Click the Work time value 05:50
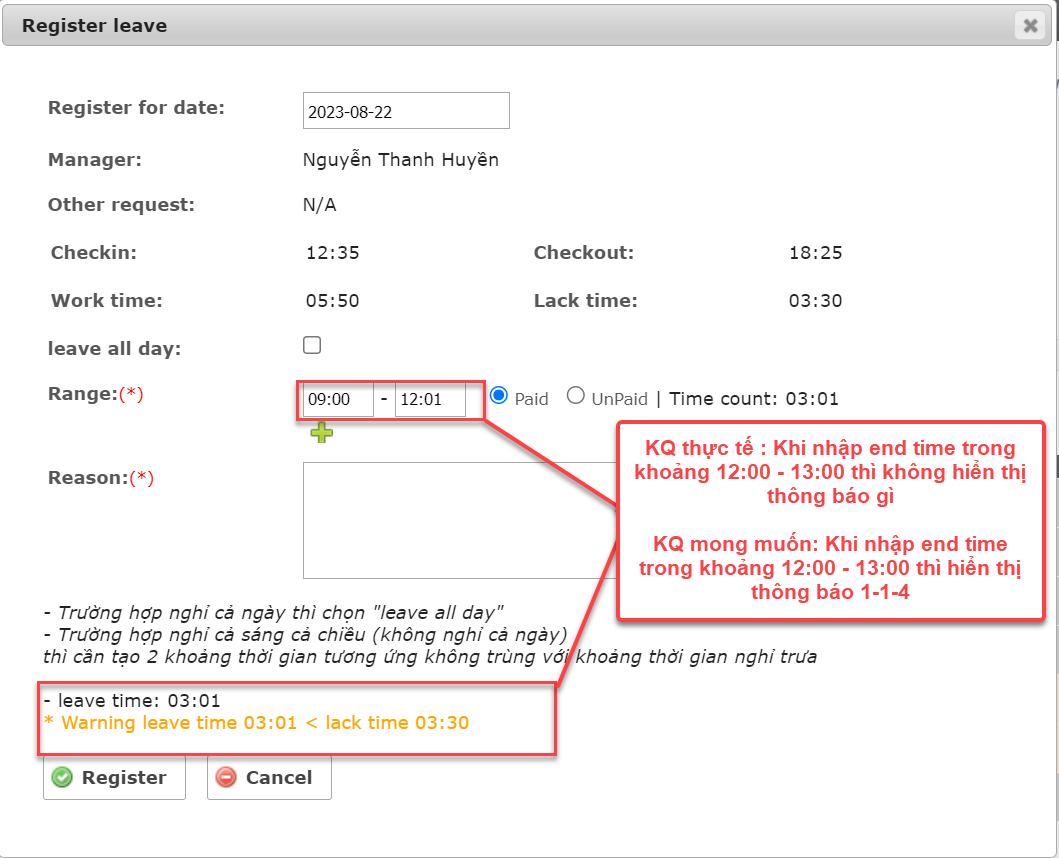The image size is (1059, 858). pos(332,301)
